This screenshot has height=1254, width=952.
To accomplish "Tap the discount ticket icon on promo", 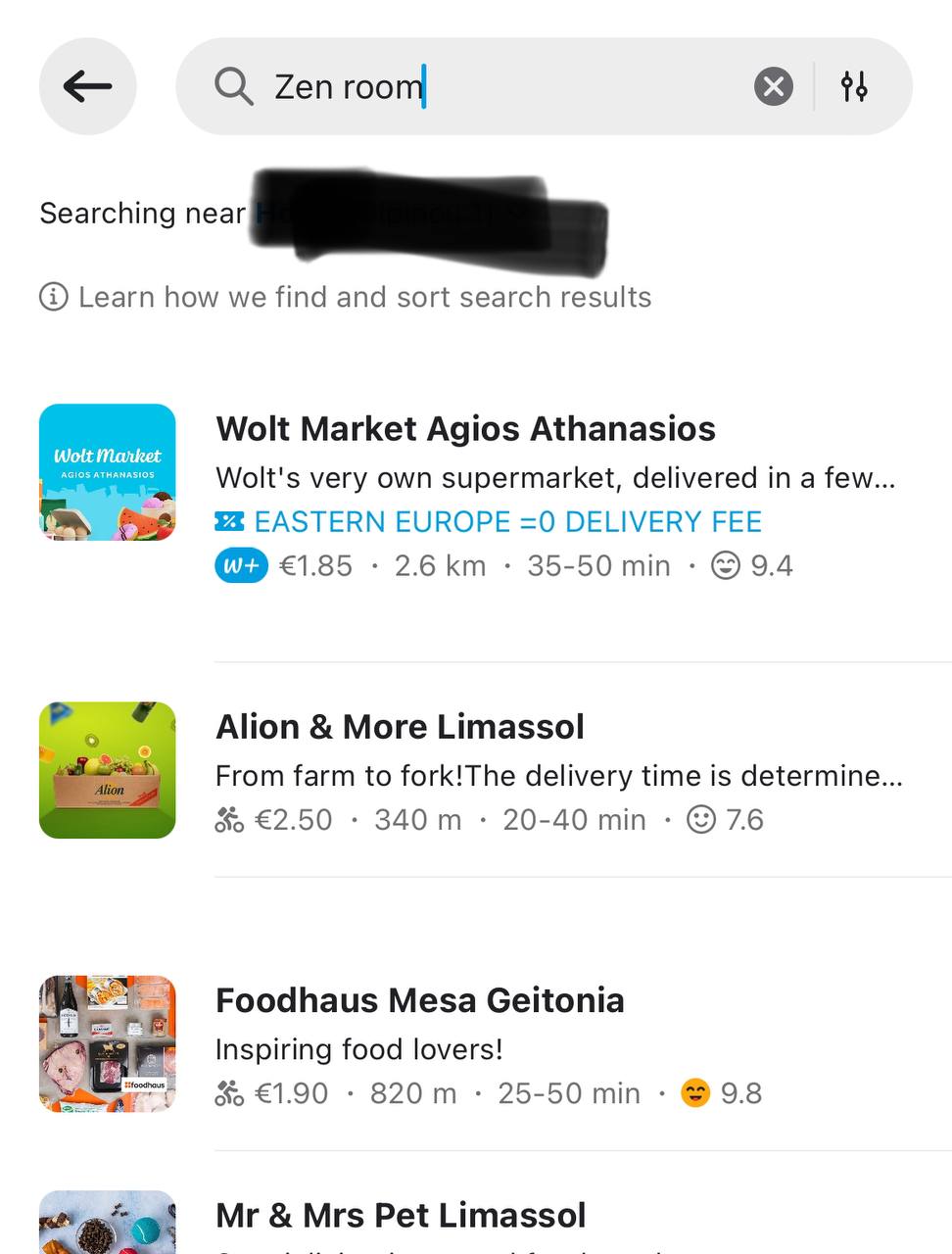I will pyautogui.click(x=229, y=522).
